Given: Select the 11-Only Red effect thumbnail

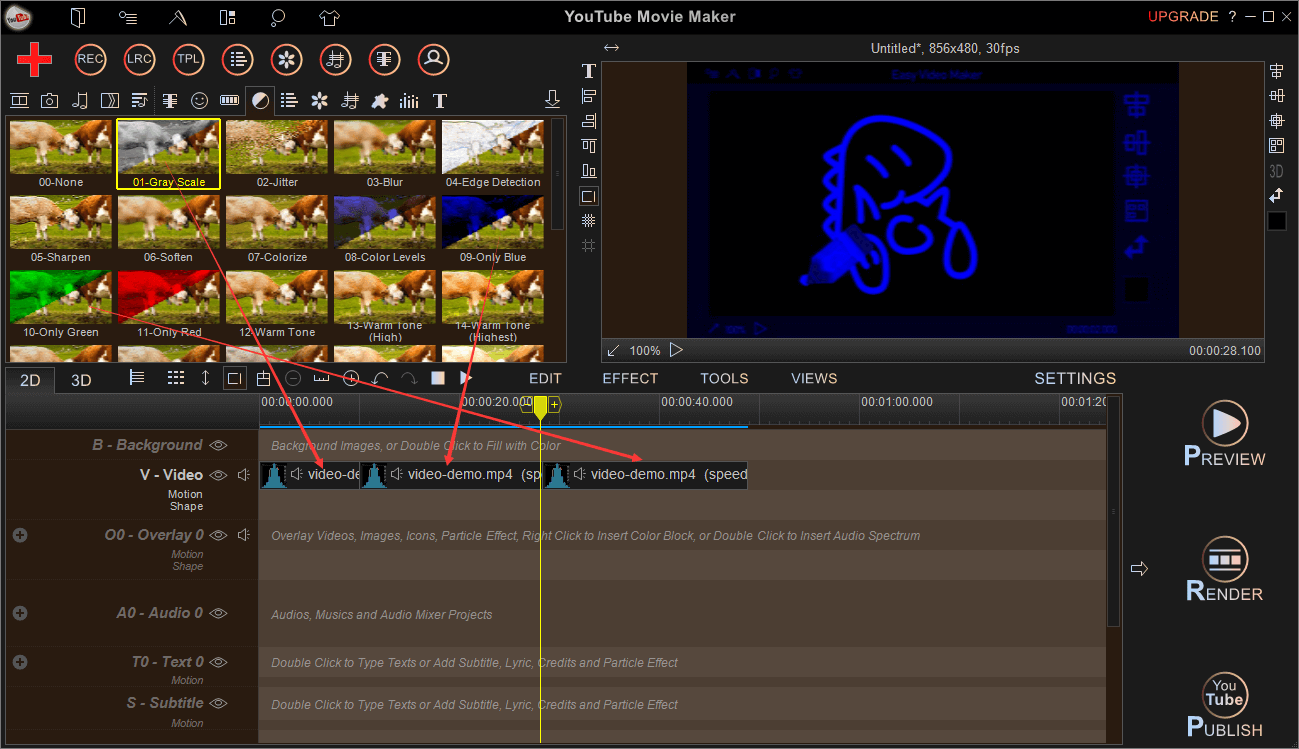Looking at the screenshot, I should tap(169, 304).
